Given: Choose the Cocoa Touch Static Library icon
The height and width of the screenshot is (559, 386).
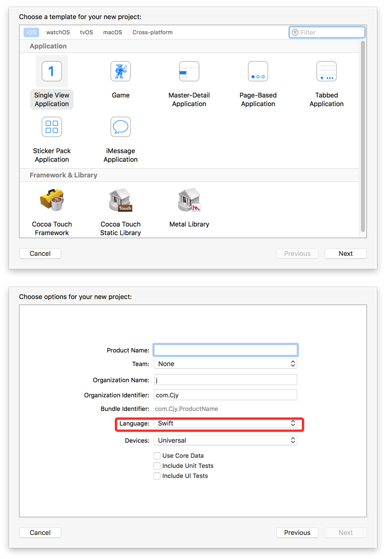Looking at the screenshot, I should (120, 200).
